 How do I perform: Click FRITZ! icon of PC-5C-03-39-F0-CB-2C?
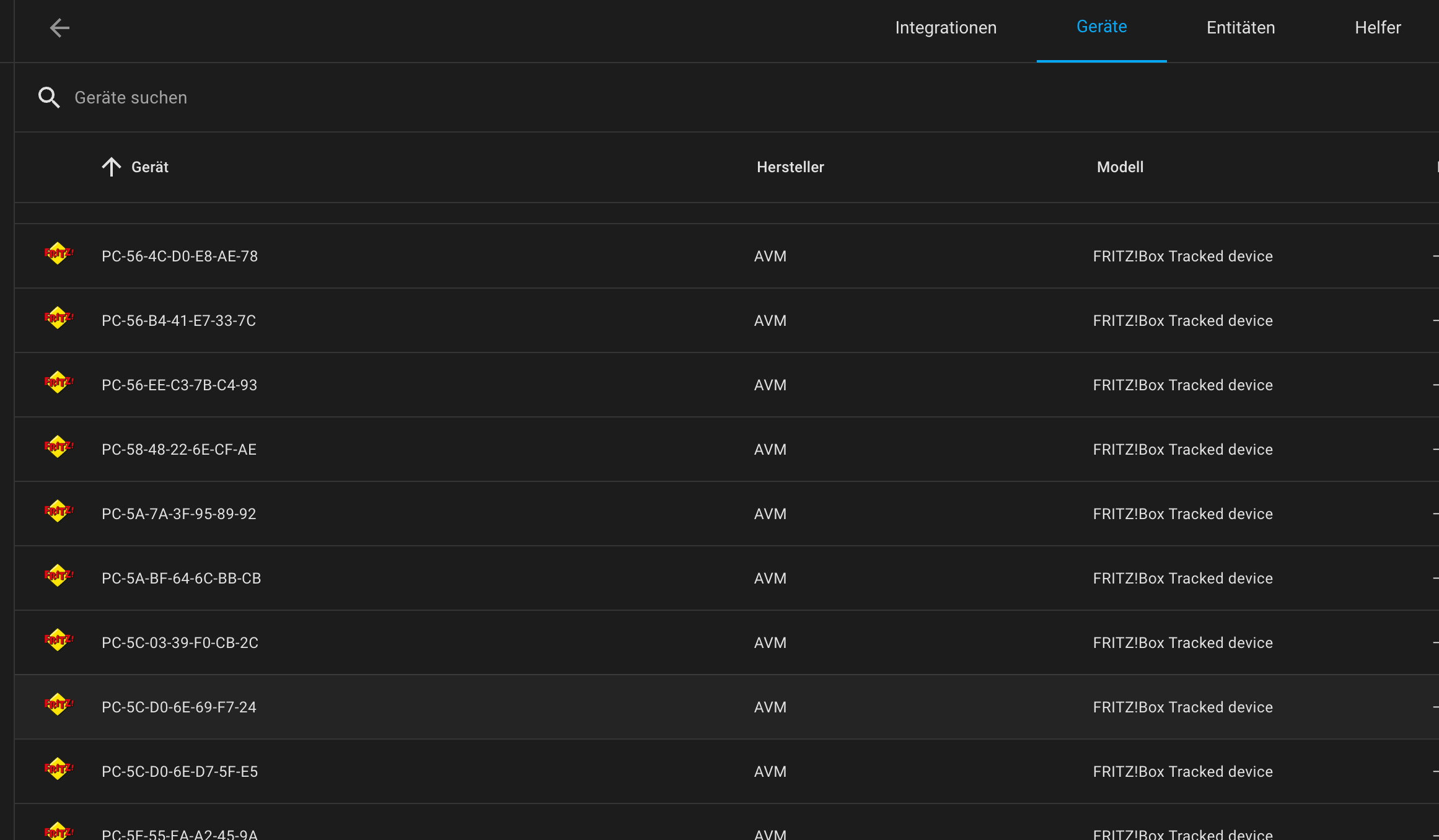click(58, 641)
